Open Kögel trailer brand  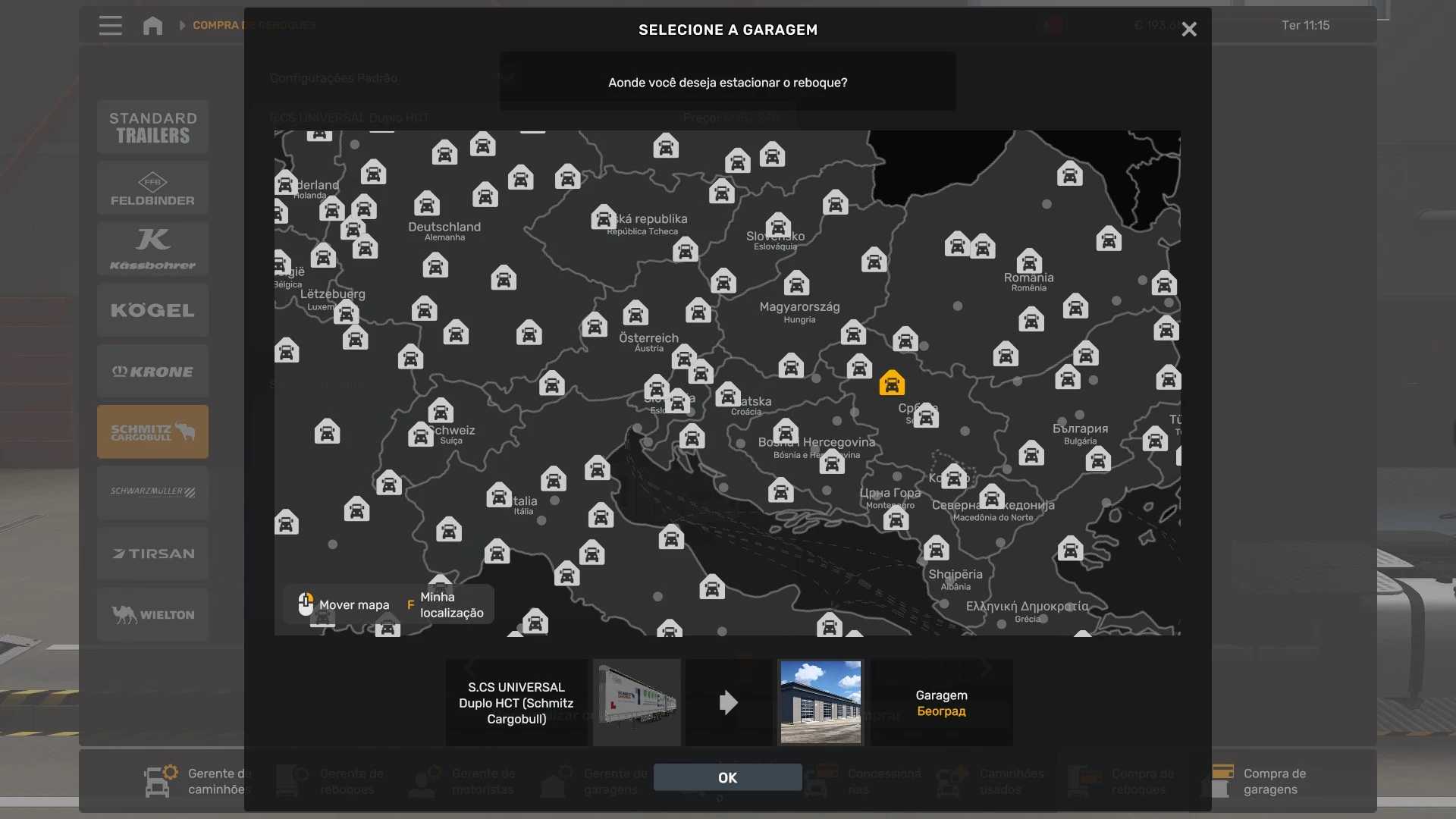click(x=152, y=310)
